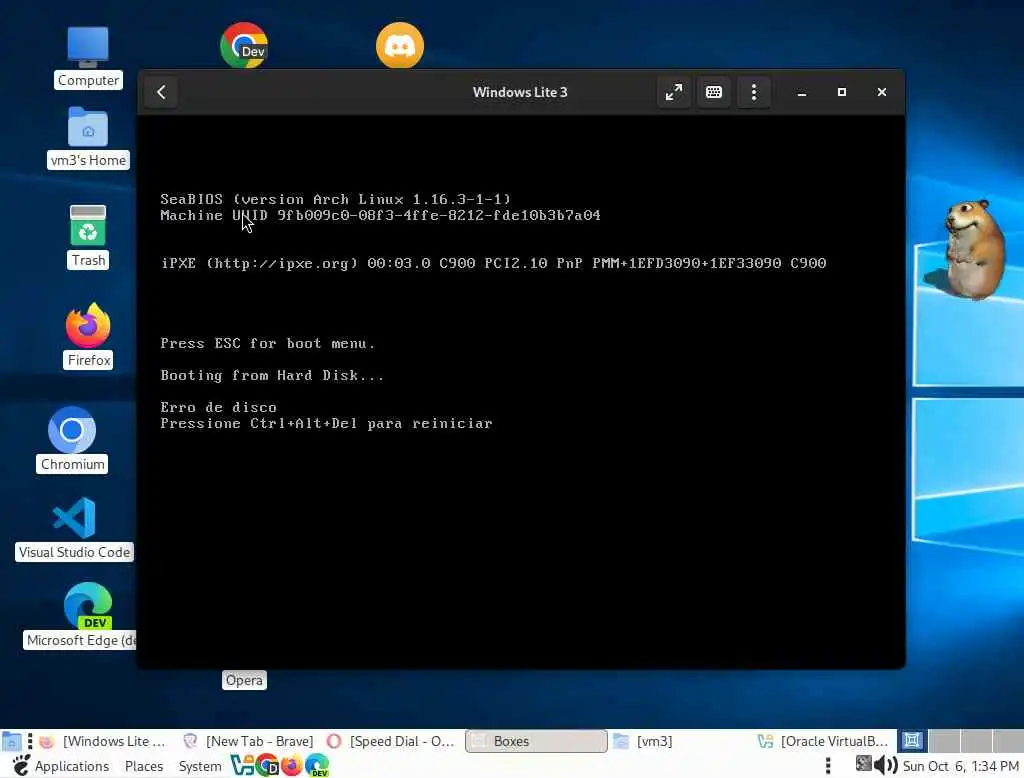Minimize the Windows Lite 3 window
Viewport: 1024px width, 778px height.
tap(802, 92)
